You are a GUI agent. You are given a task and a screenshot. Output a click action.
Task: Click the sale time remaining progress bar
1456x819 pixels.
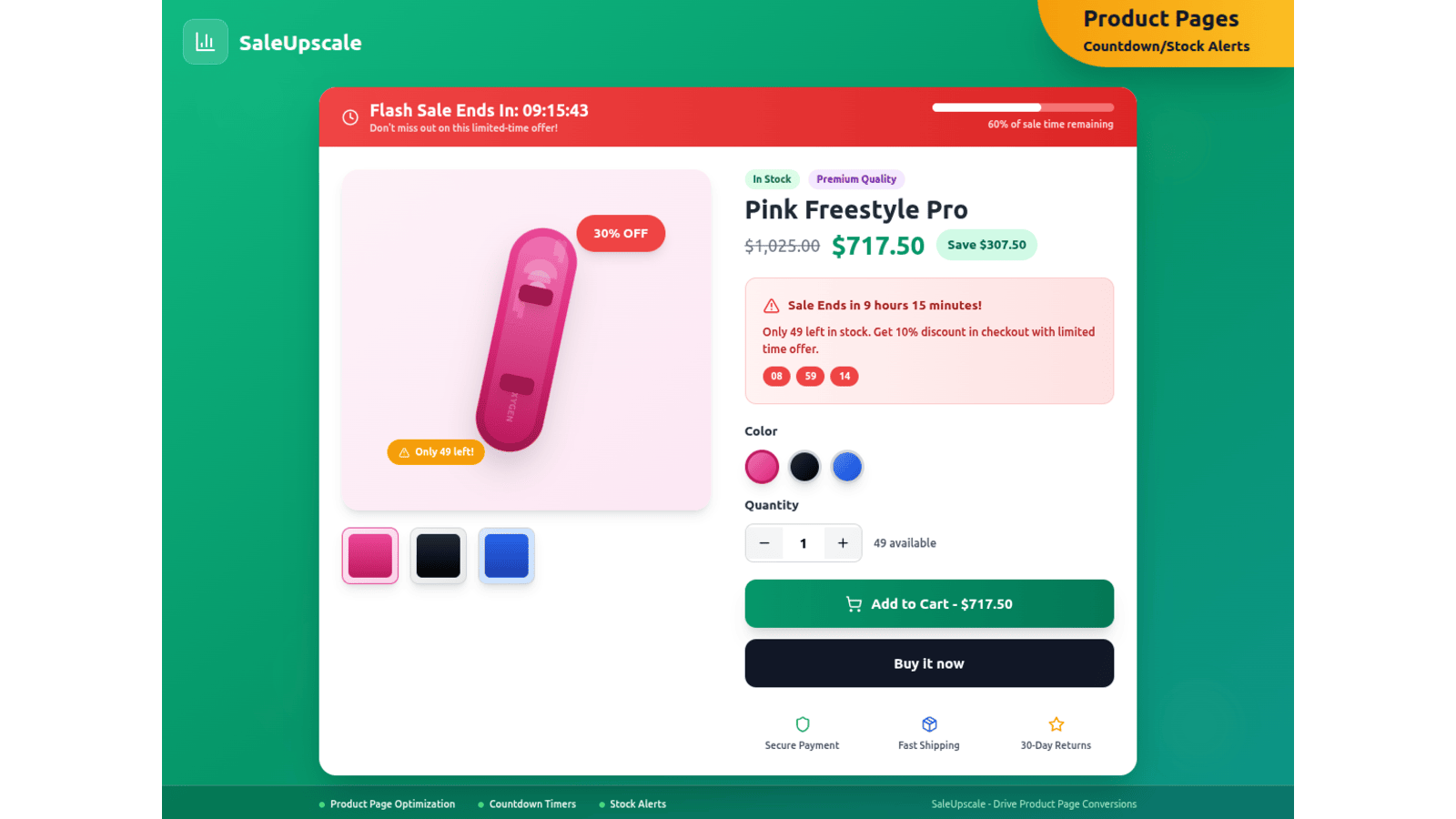(1023, 107)
